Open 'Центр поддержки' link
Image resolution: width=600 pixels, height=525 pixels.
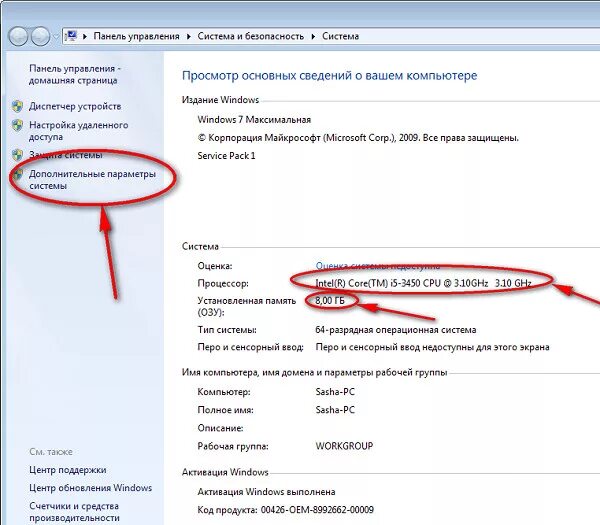tap(68, 470)
